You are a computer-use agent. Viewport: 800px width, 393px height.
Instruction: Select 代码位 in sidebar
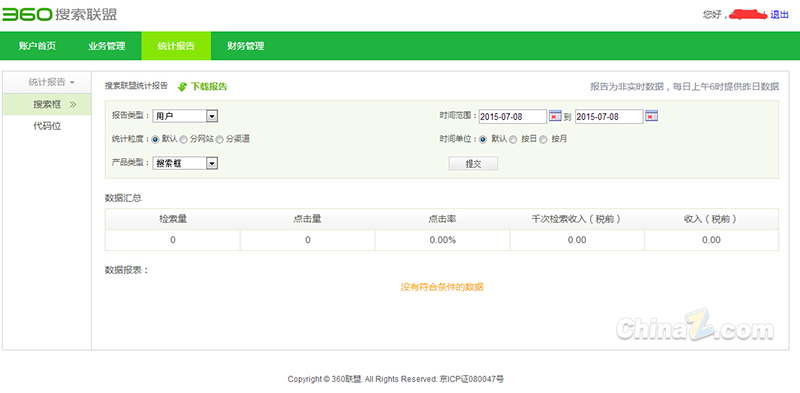point(47,126)
